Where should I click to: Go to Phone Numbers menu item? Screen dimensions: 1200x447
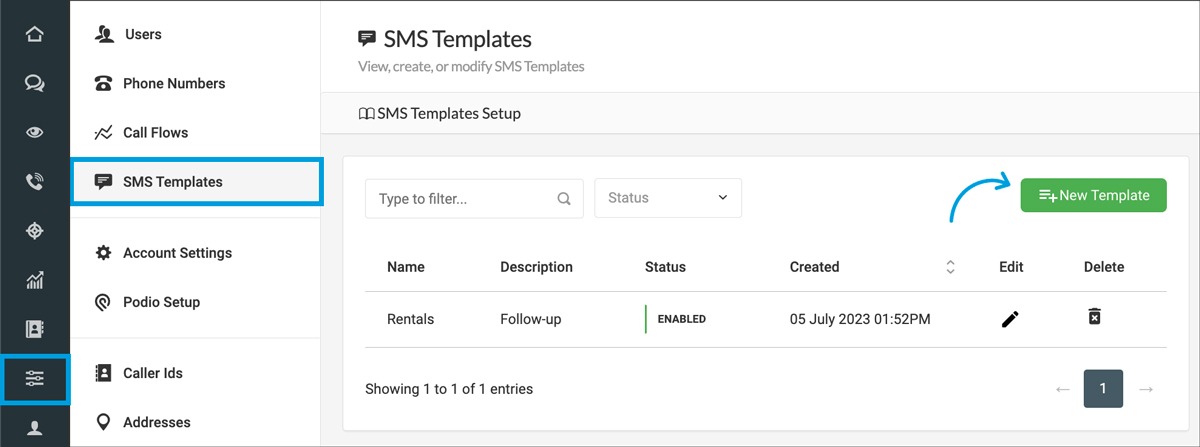tap(173, 83)
